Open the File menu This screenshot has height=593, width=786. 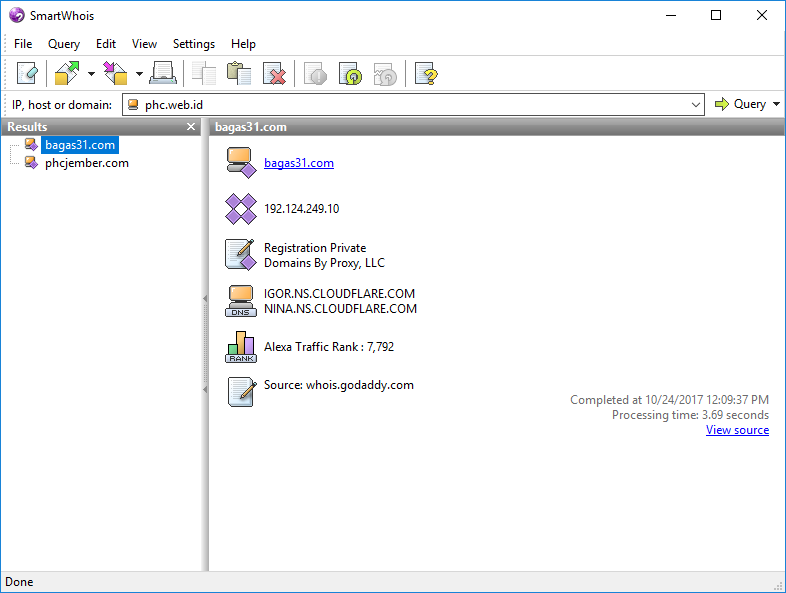point(23,44)
